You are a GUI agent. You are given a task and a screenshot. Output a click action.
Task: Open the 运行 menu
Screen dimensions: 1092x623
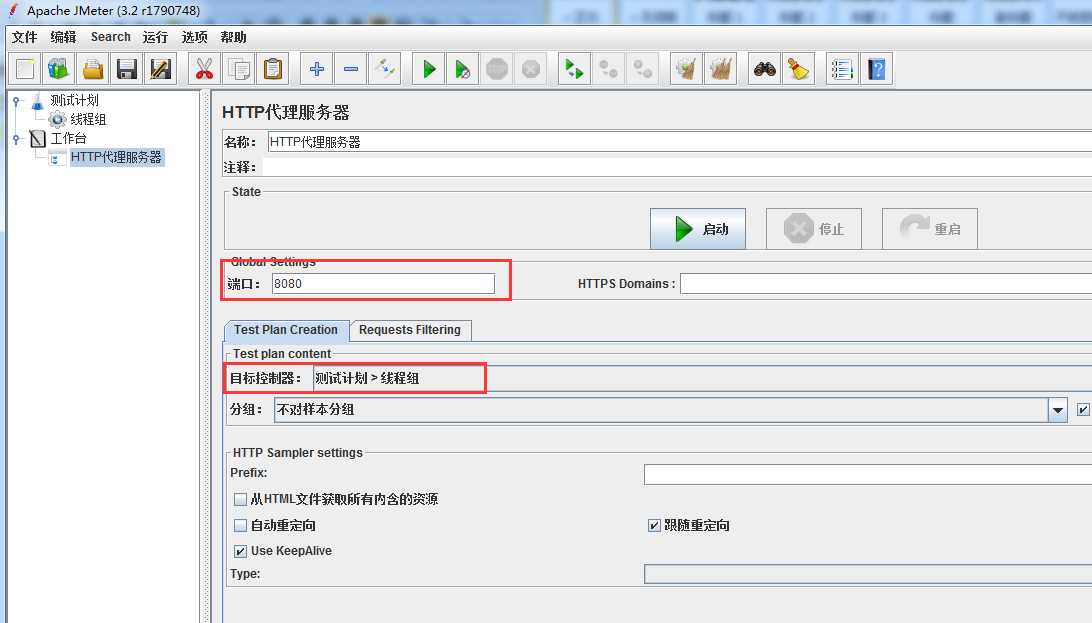[x=155, y=37]
